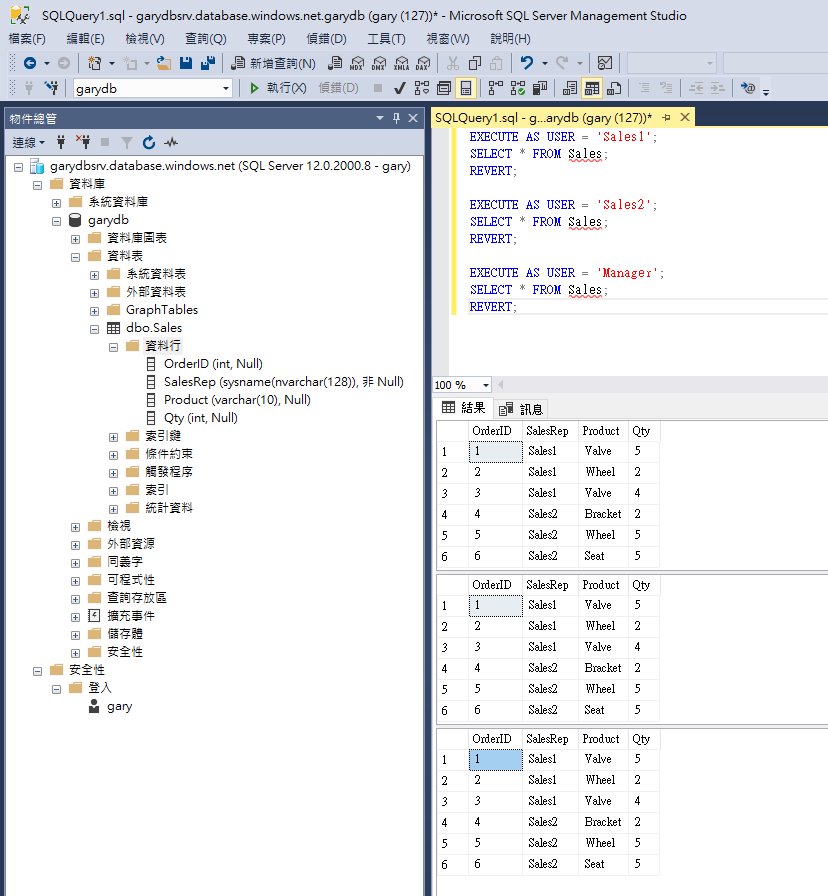The width and height of the screenshot is (828, 896).
Task: Click the New Project icon
Action: pyautogui.click(x=94, y=63)
